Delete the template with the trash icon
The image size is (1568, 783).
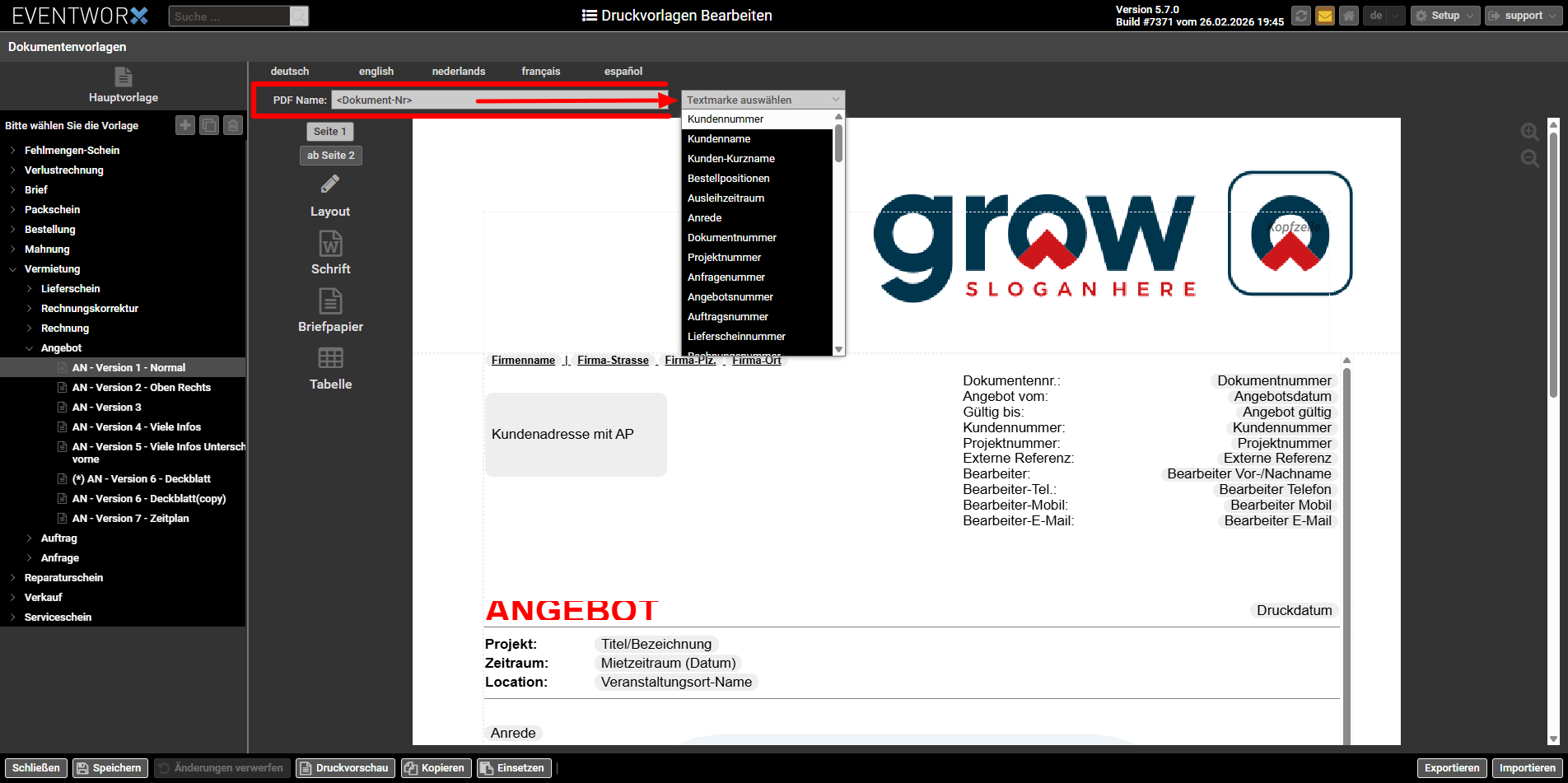pos(233,125)
